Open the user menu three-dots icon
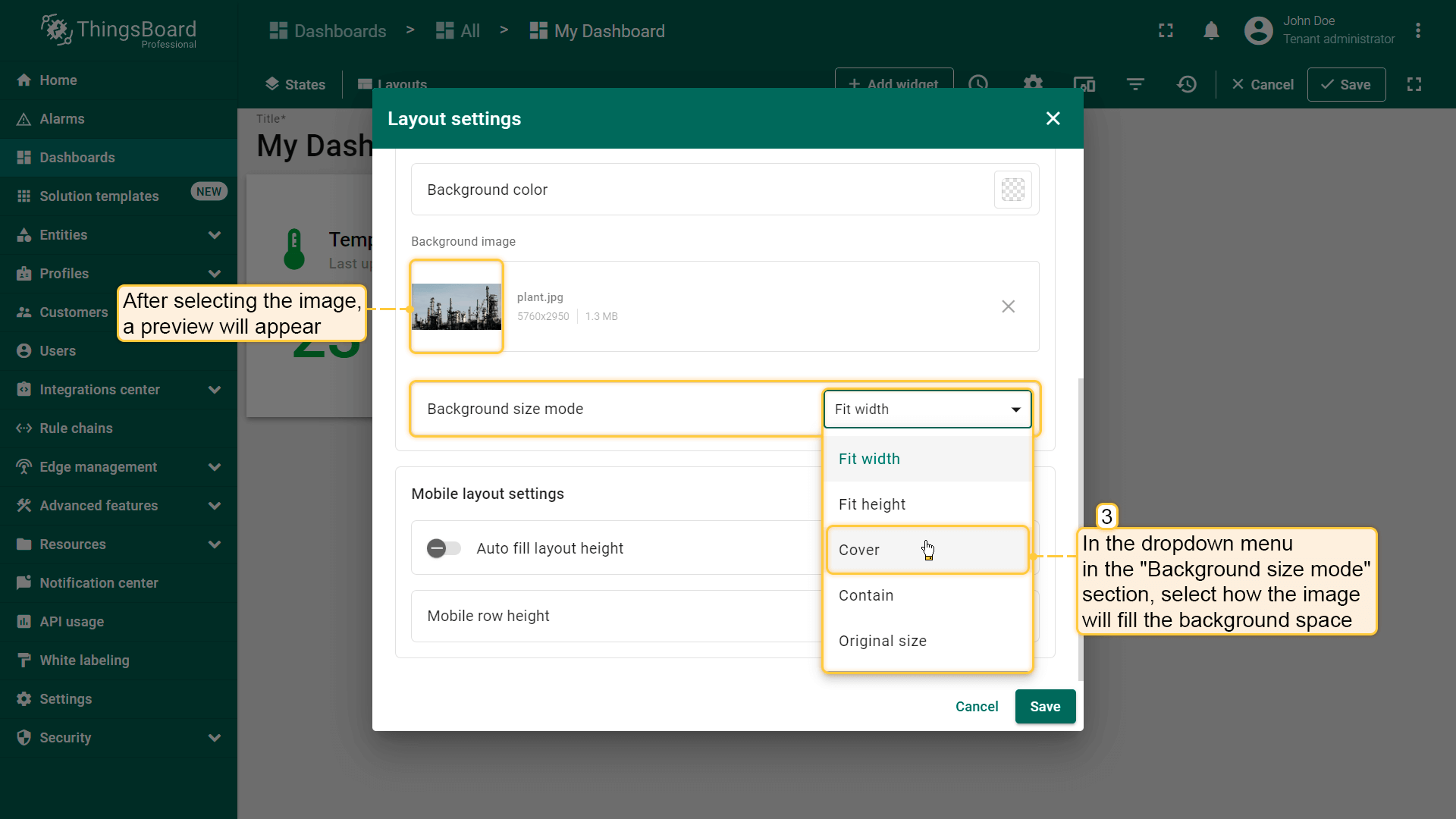1456x819 pixels. click(x=1418, y=31)
